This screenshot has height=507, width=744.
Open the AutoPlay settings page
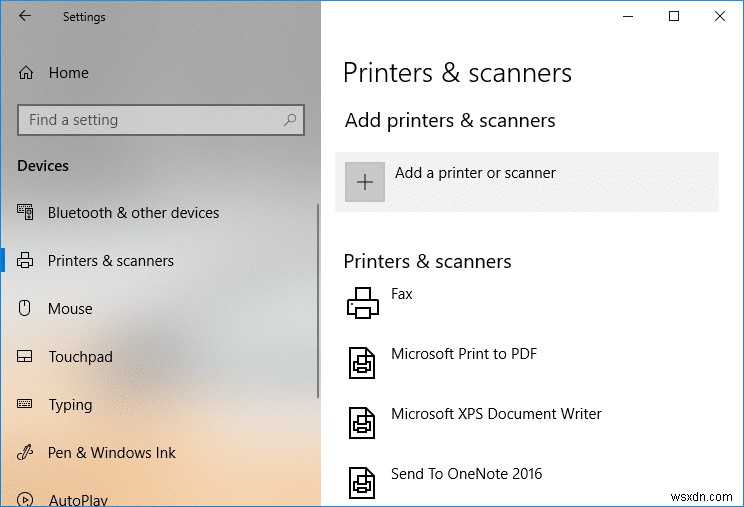tap(78, 500)
